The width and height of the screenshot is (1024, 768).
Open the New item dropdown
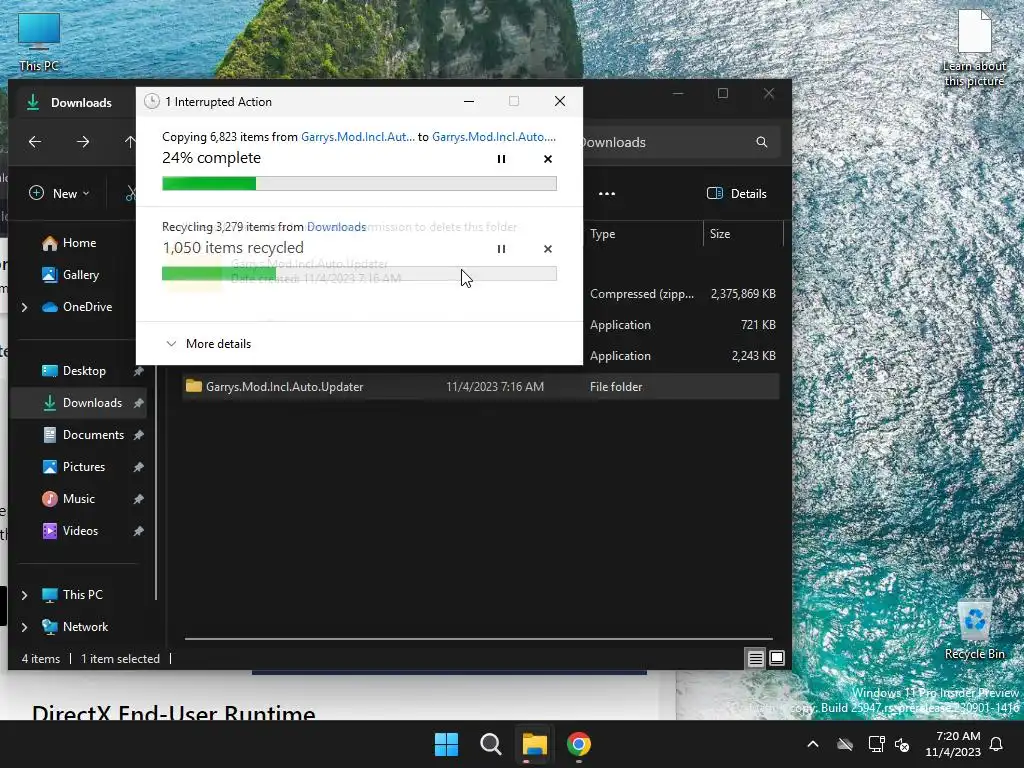[x=59, y=193]
